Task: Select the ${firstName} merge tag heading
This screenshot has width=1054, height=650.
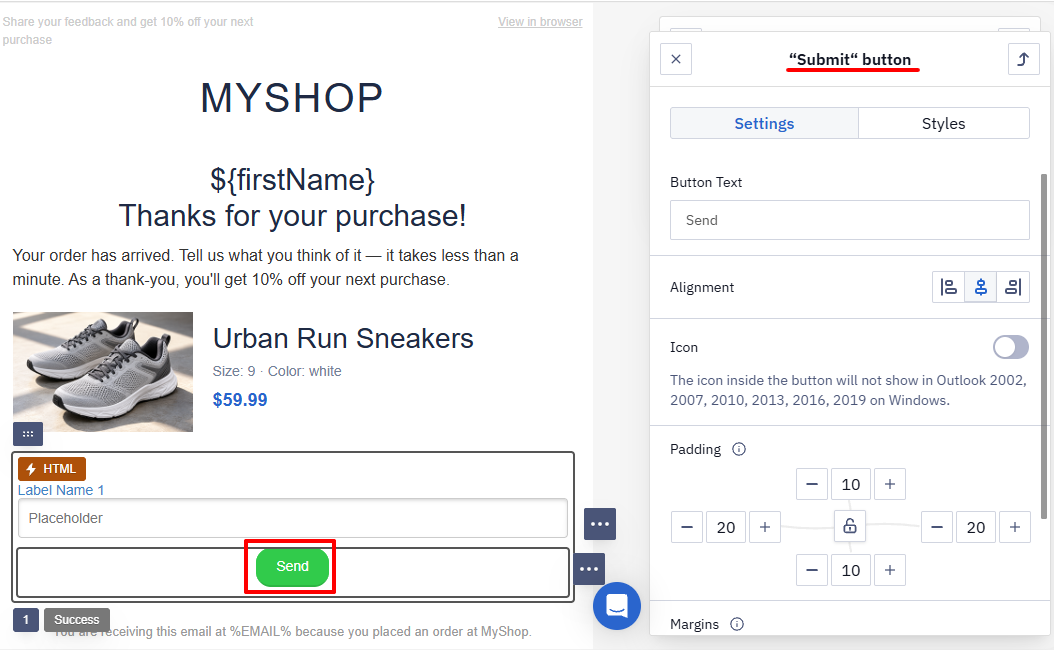Action: pos(292,179)
